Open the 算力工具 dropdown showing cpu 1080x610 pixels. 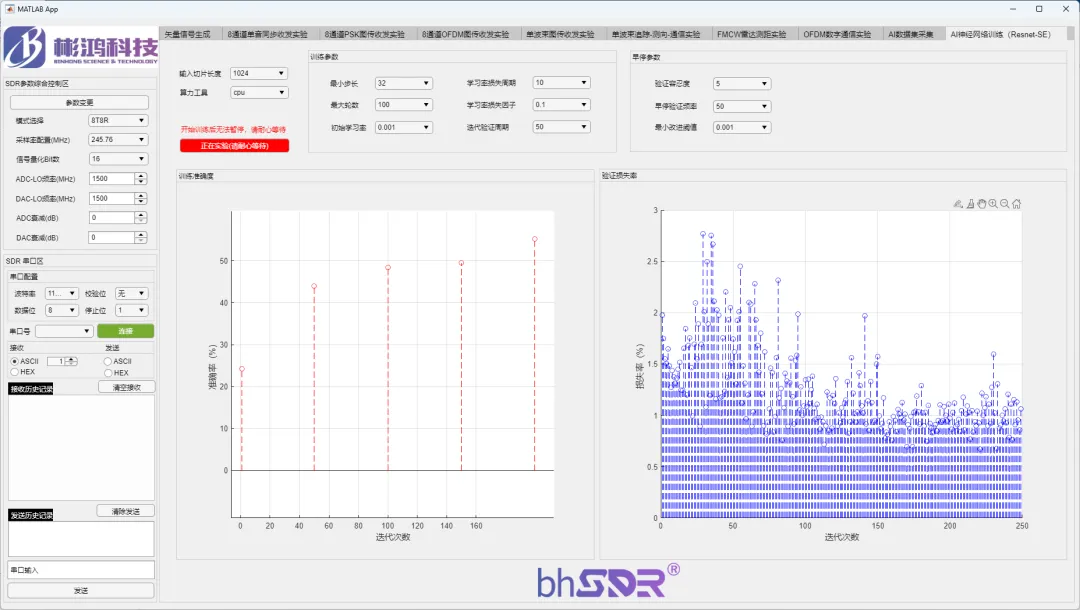point(259,92)
